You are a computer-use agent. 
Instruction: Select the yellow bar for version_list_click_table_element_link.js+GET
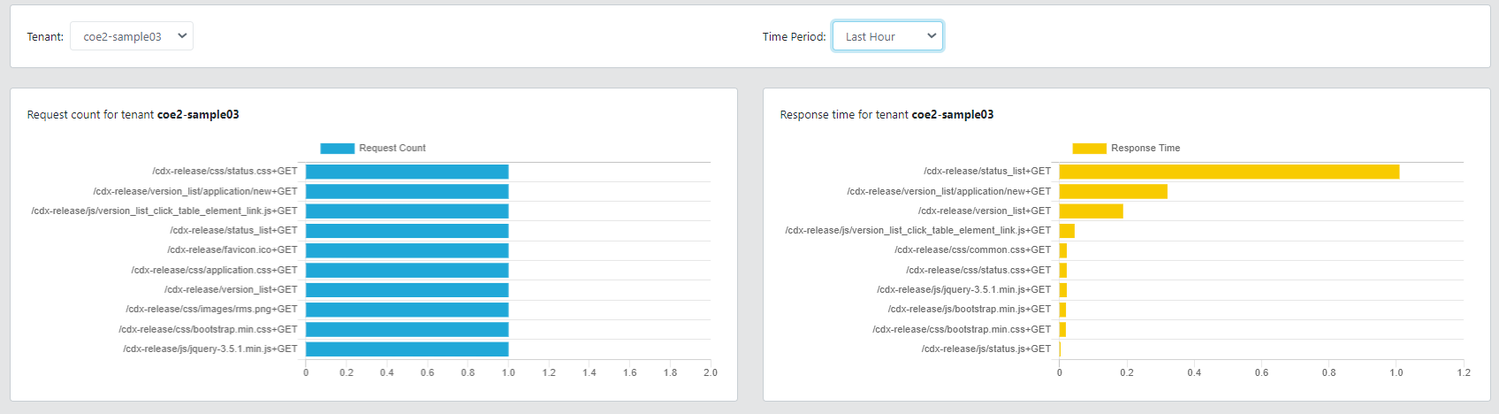(1067, 231)
